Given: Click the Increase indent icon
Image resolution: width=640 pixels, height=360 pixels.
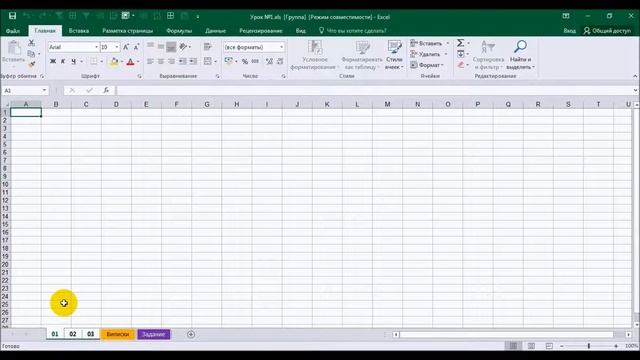Looking at the screenshot, I should click(193, 62).
